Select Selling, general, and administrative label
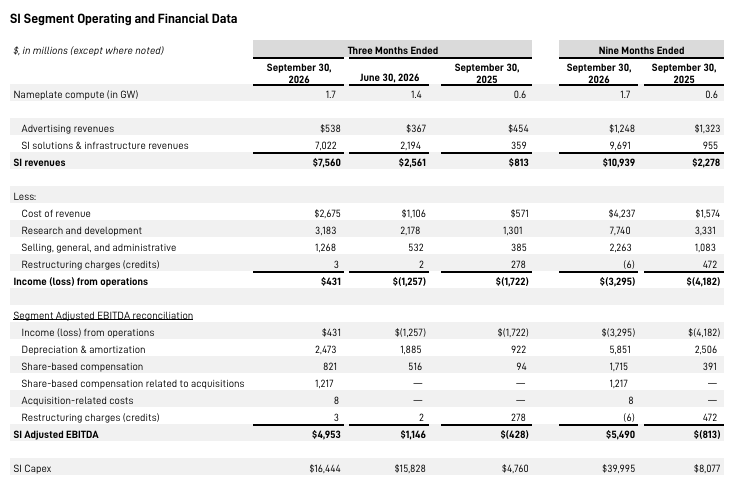Screen dimensions: 744x485 click(99, 248)
